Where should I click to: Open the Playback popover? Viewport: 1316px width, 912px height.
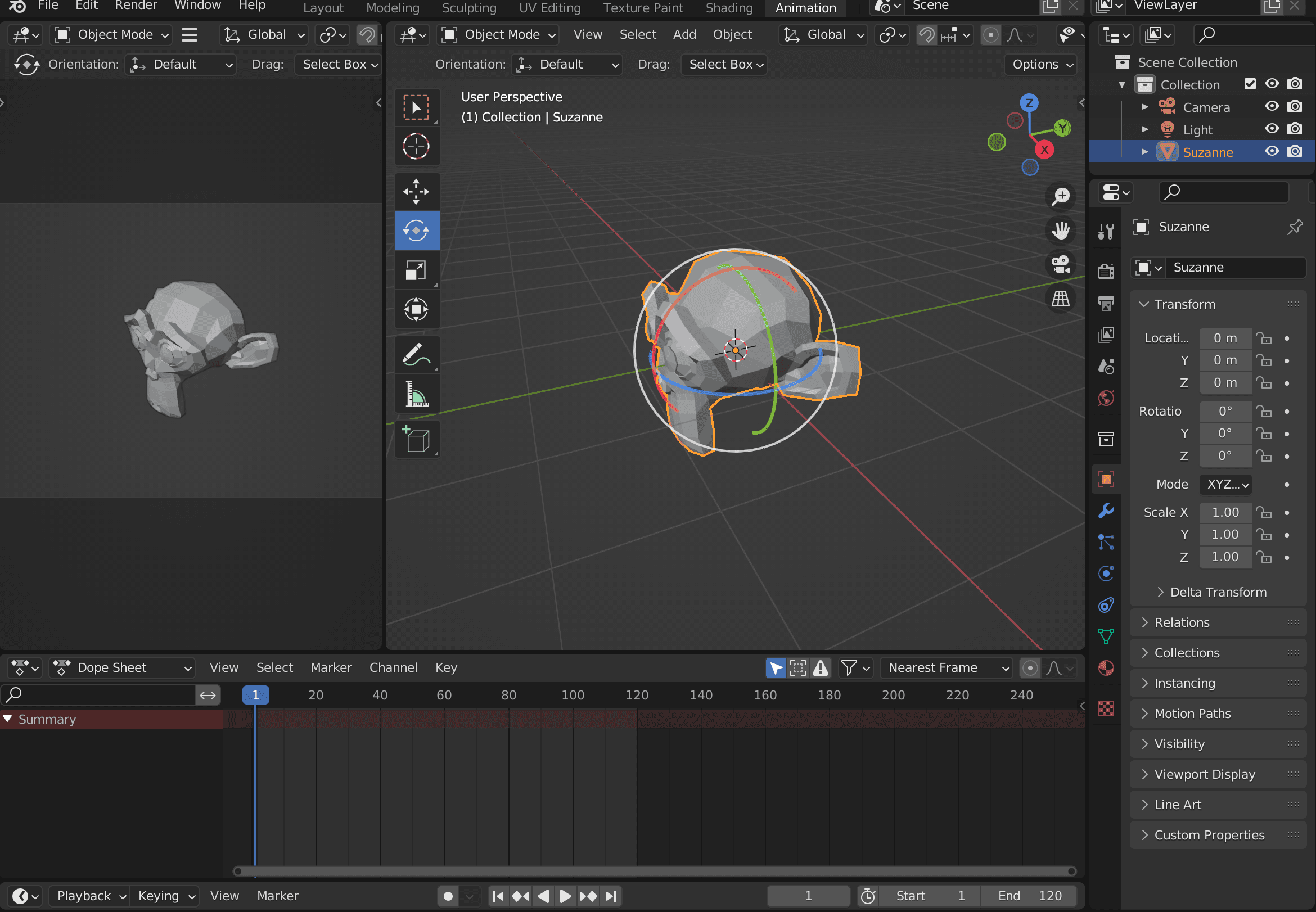89,896
